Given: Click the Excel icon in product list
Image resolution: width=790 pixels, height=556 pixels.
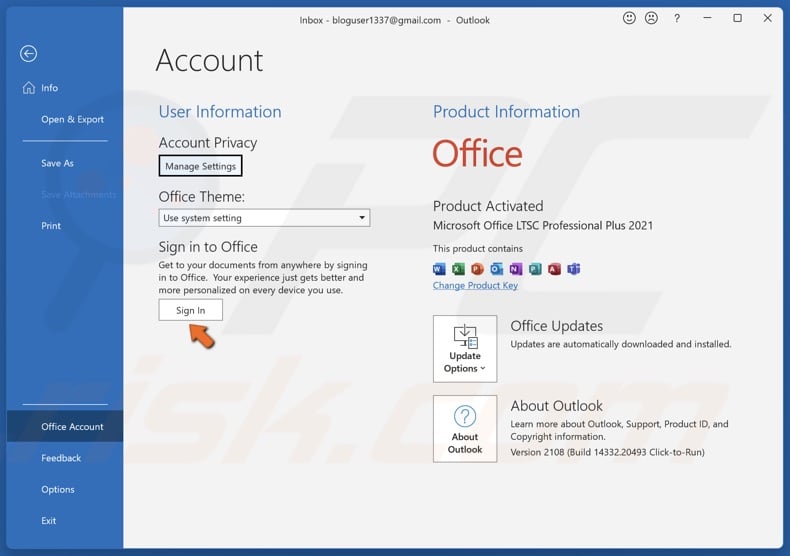Looking at the screenshot, I should point(458,269).
